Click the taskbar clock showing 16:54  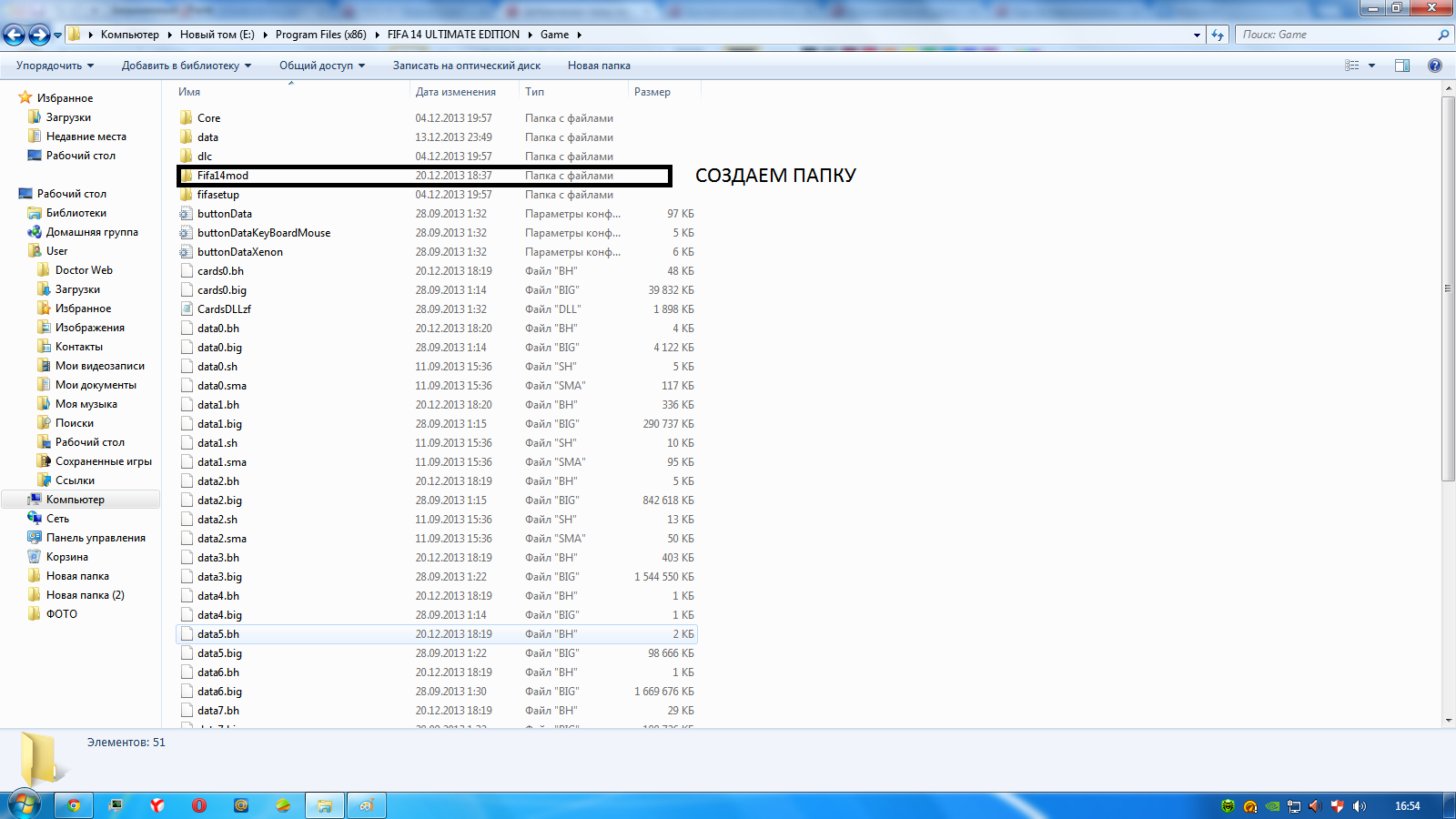coord(1407,806)
